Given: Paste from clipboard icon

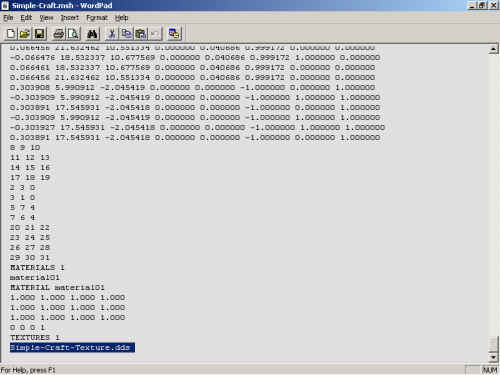Looking at the screenshot, I should click(141, 34).
